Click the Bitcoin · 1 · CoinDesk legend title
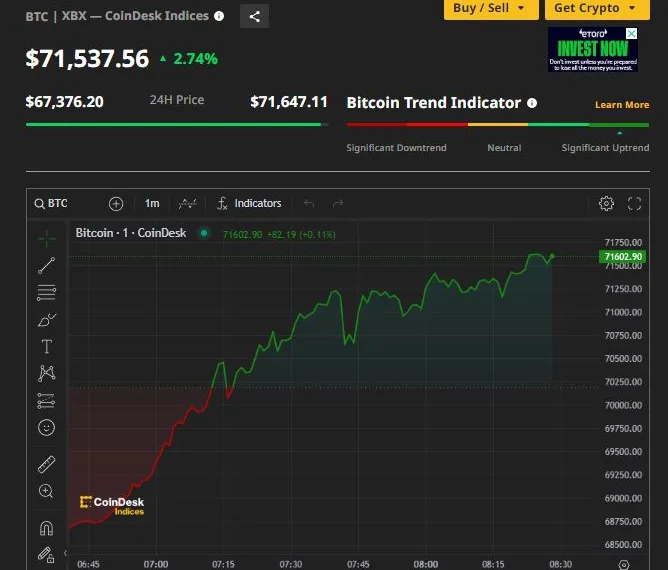The width and height of the screenshot is (668, 570). click(131, 233)
